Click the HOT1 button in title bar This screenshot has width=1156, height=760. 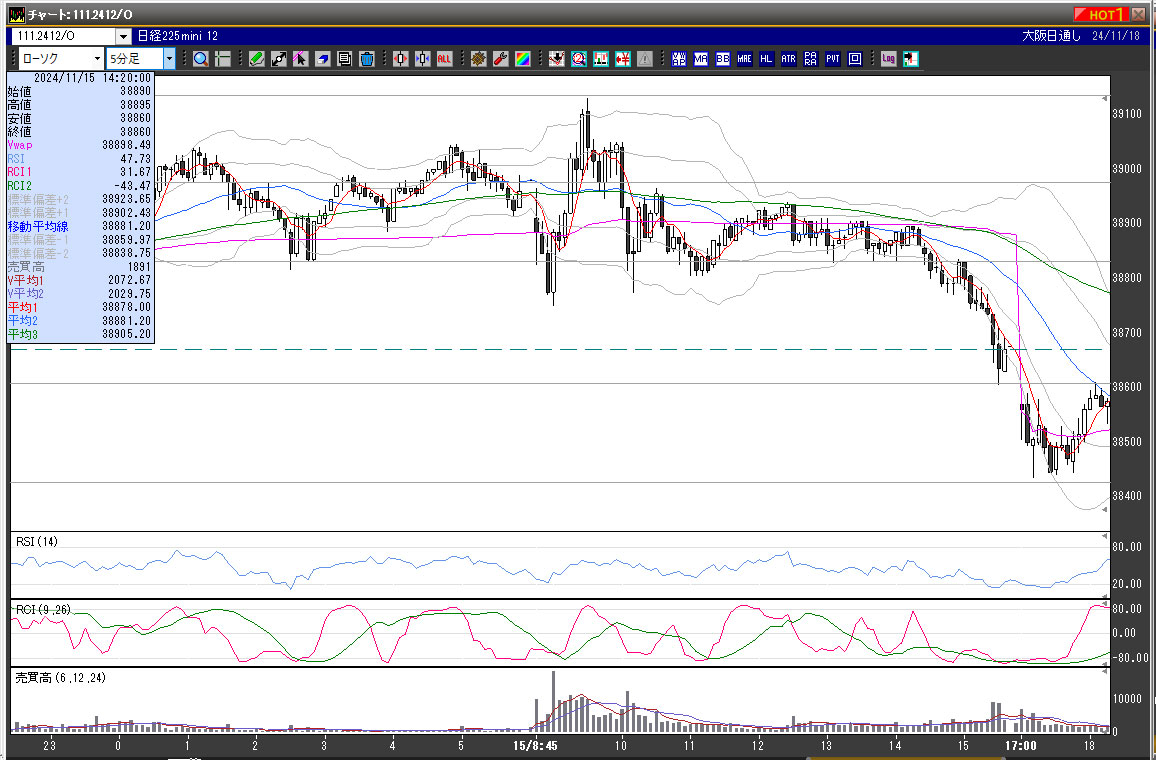coord(1100,15)
